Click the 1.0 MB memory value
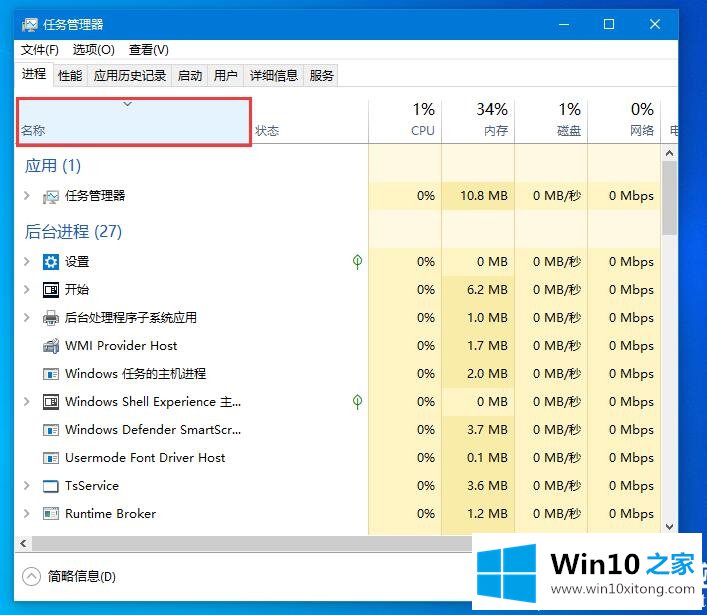 487,317
